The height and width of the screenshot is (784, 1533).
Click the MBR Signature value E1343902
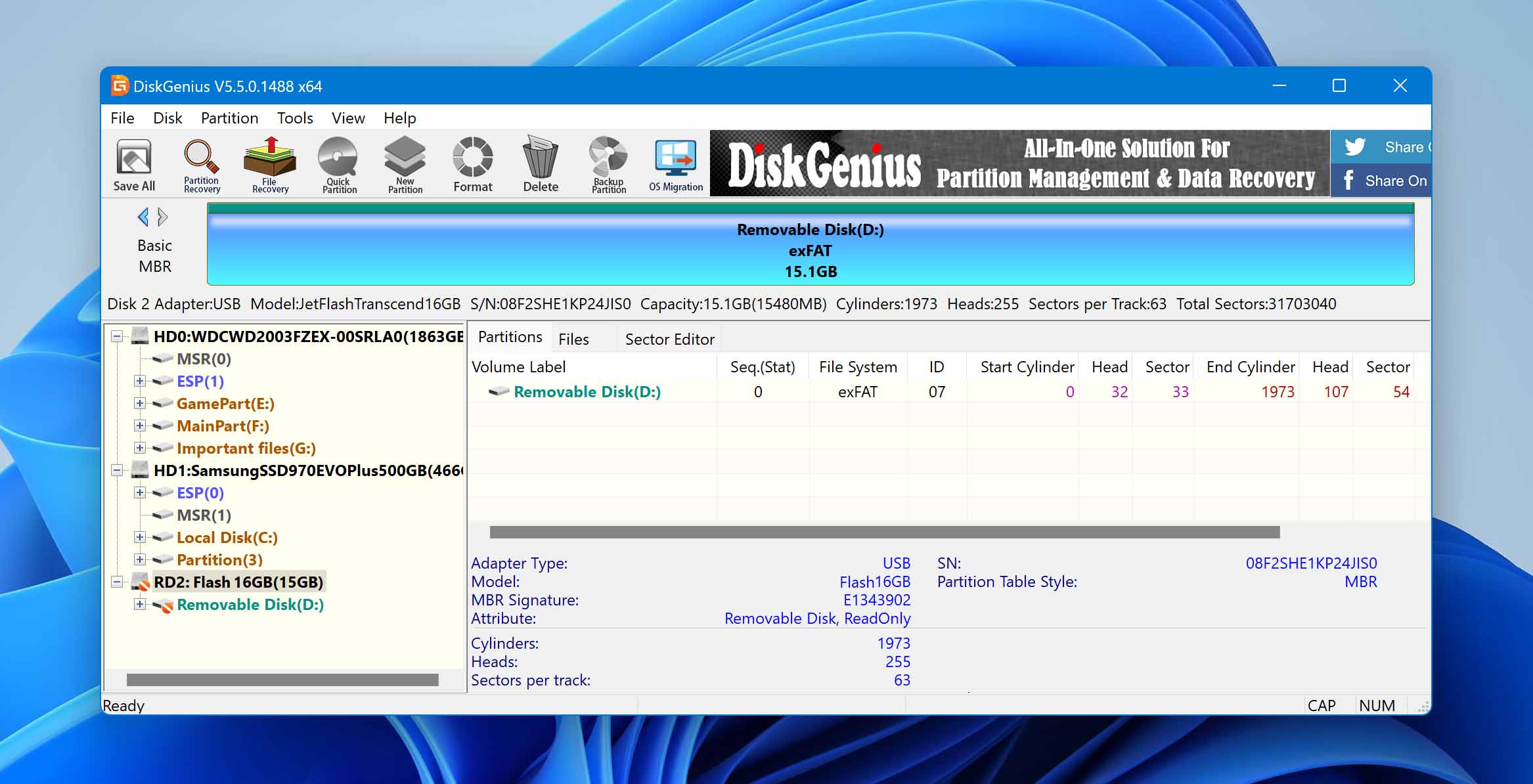[x=877, y=599]
